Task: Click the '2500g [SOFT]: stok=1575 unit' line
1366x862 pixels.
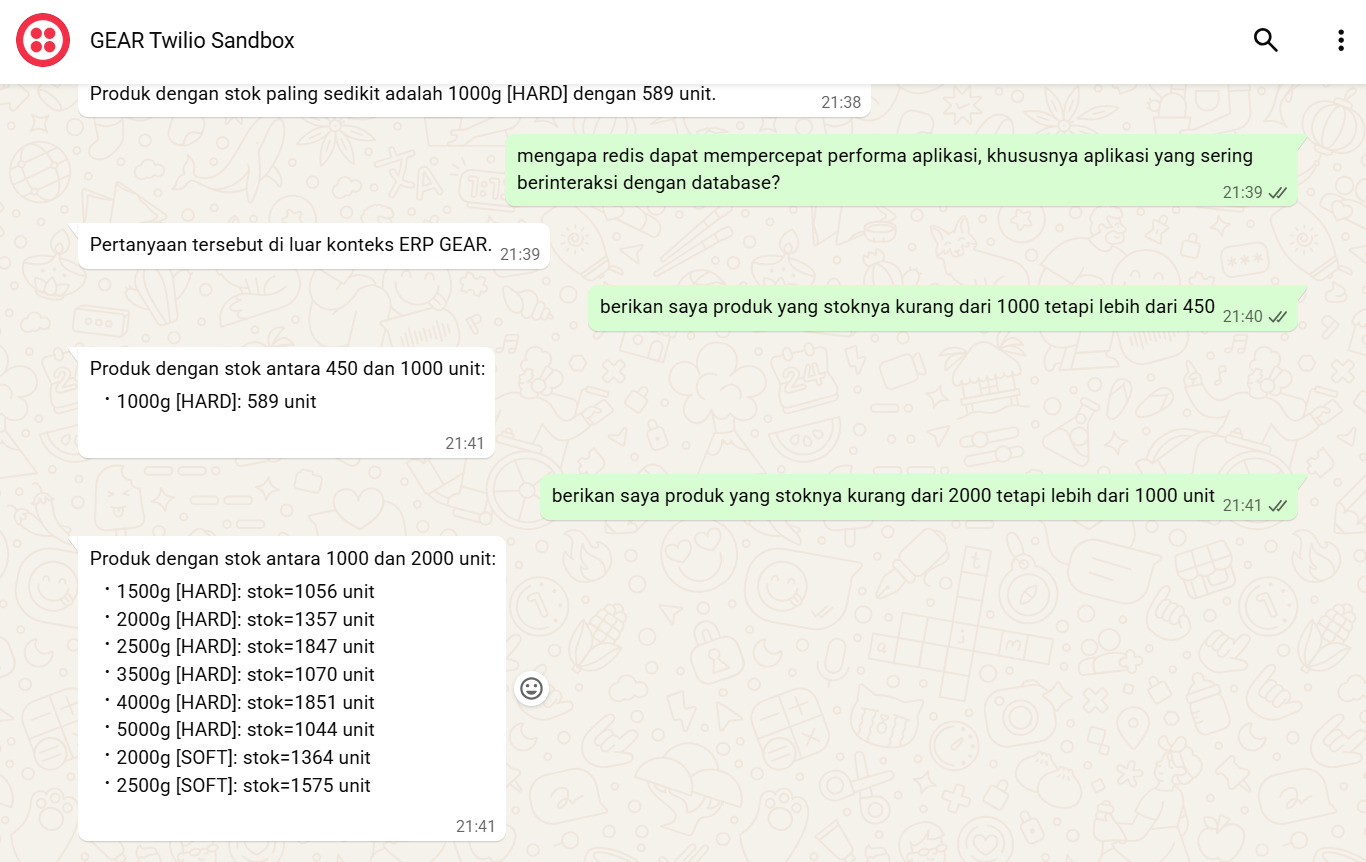Action: coord(243,785)
